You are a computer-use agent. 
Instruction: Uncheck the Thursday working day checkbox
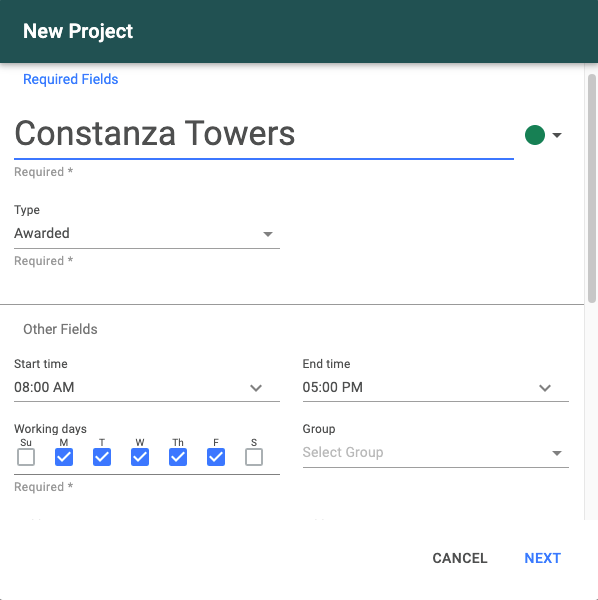pyautogui.click(x=178, y=457)
